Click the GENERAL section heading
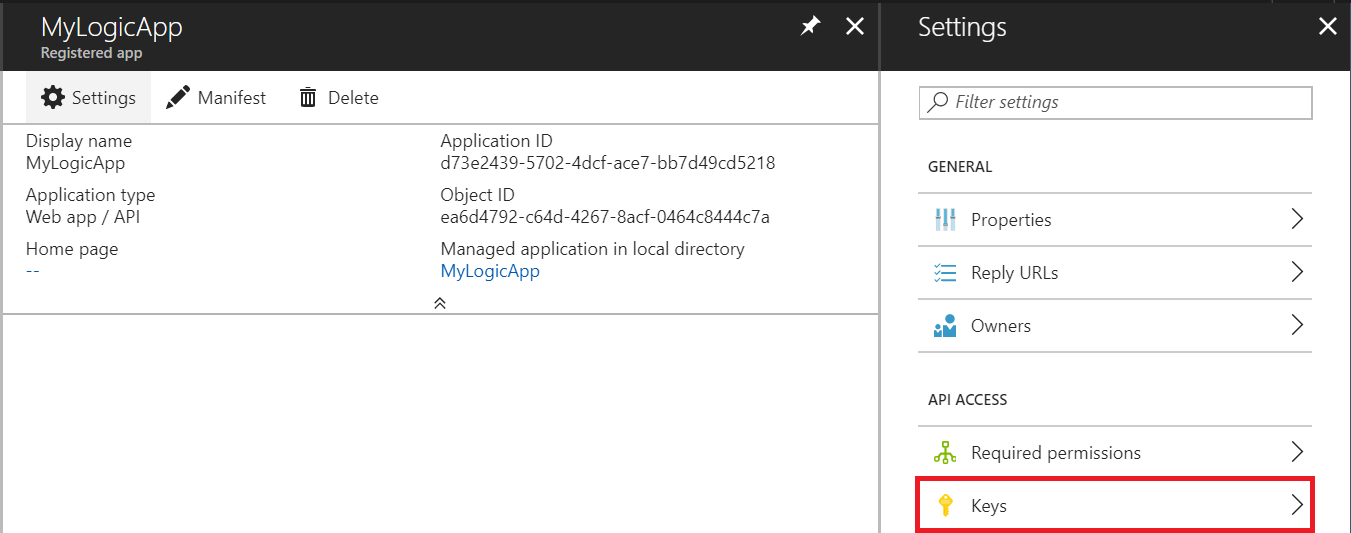The height and width of the screenshot is (533, 1351). (960, 167)
